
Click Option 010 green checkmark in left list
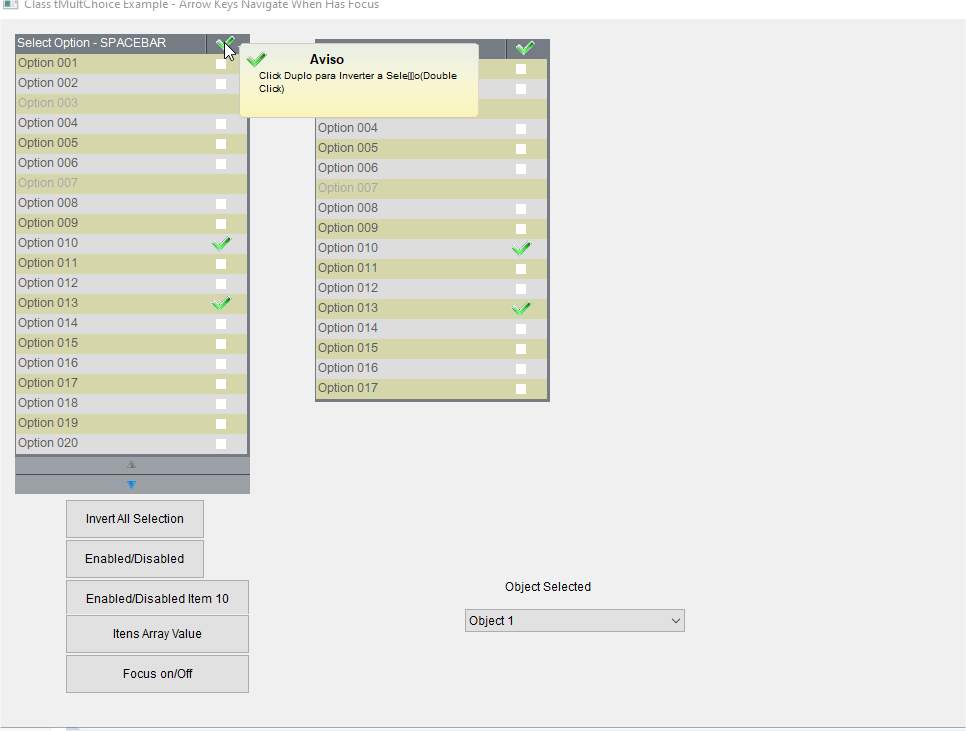(221, 244)
